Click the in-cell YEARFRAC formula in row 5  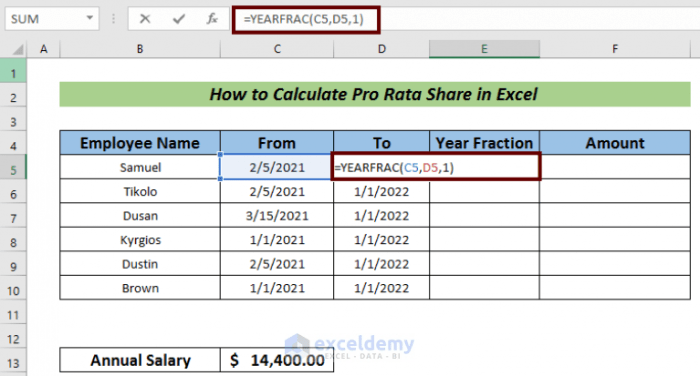point(436,167)
